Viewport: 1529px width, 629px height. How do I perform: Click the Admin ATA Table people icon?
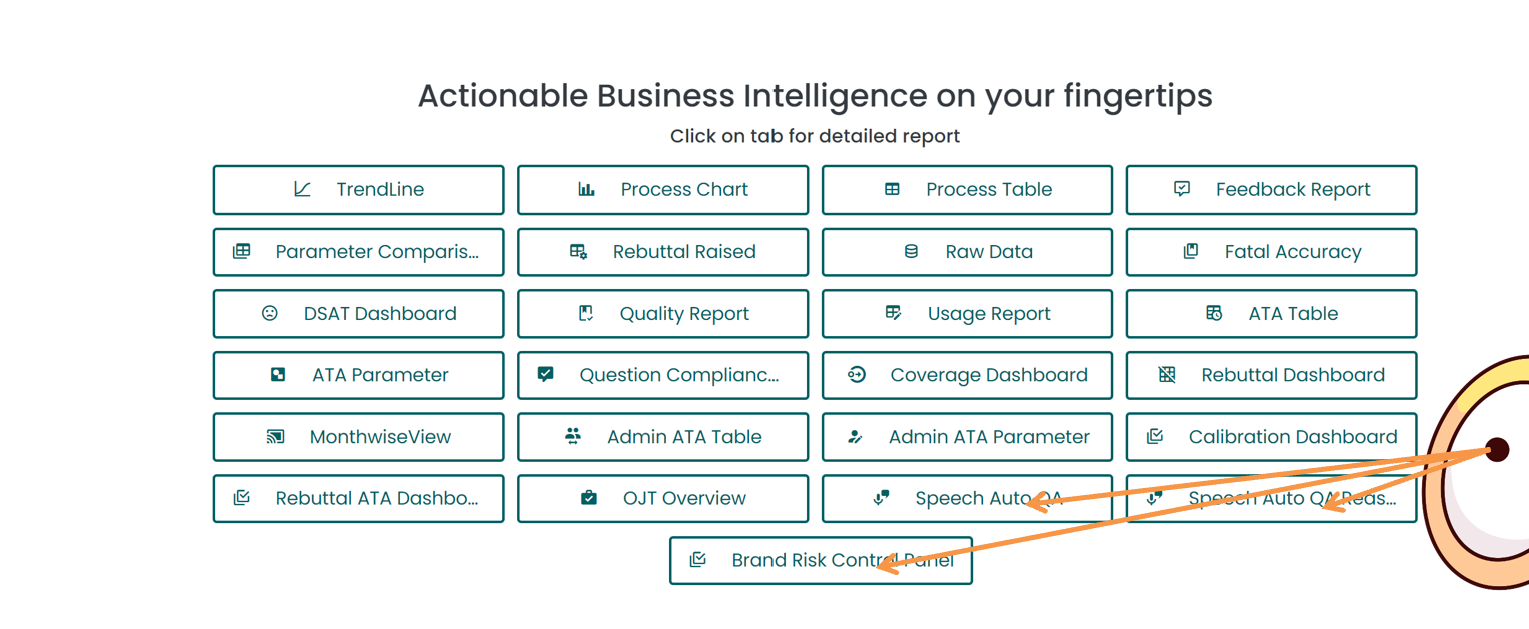click(x=573, y=436)
